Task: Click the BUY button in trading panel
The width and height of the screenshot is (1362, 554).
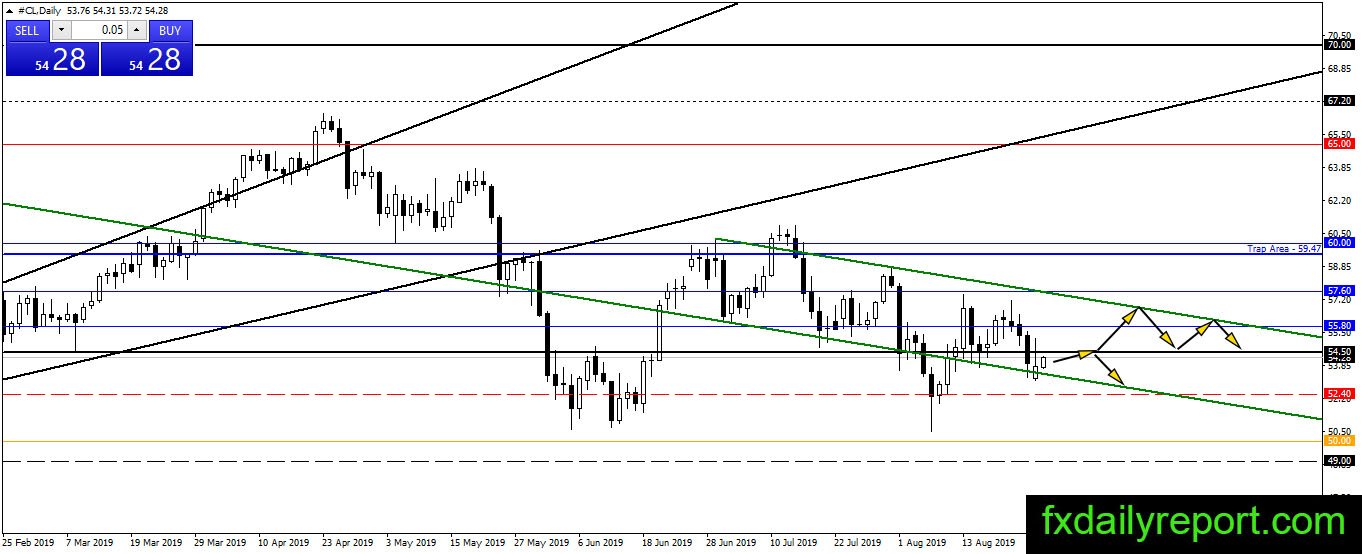Action: click(x=170, y=30)
